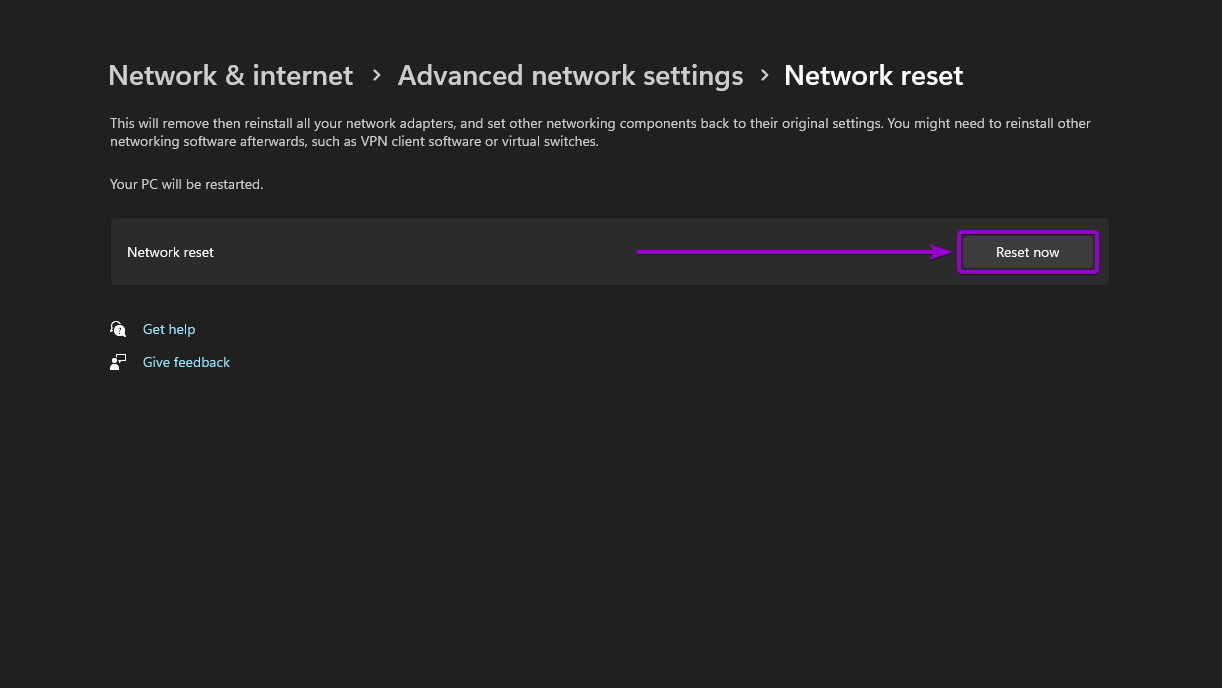This screenshot has height=688, width=1222.
Task: Open the Get help link
Action: click(x=169, y=329)
